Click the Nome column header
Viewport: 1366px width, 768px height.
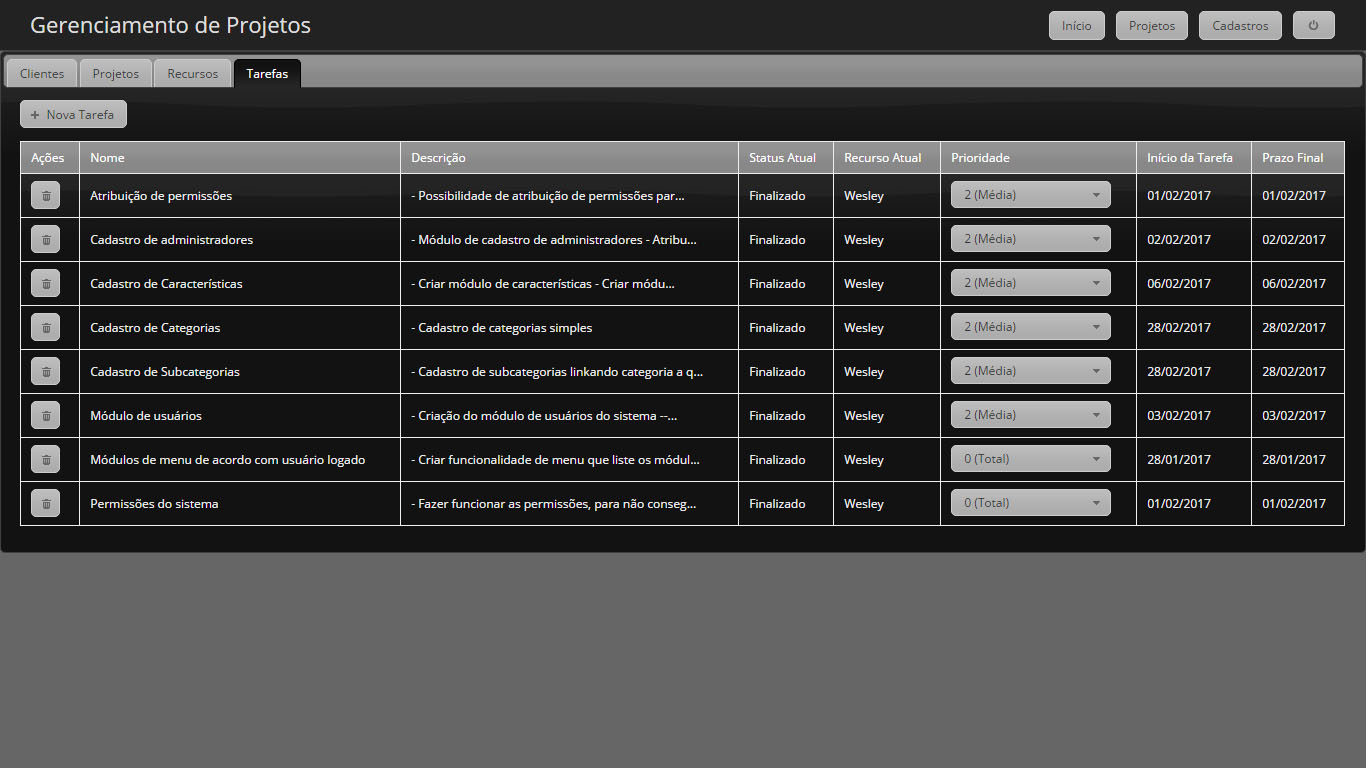click(107, 158)
